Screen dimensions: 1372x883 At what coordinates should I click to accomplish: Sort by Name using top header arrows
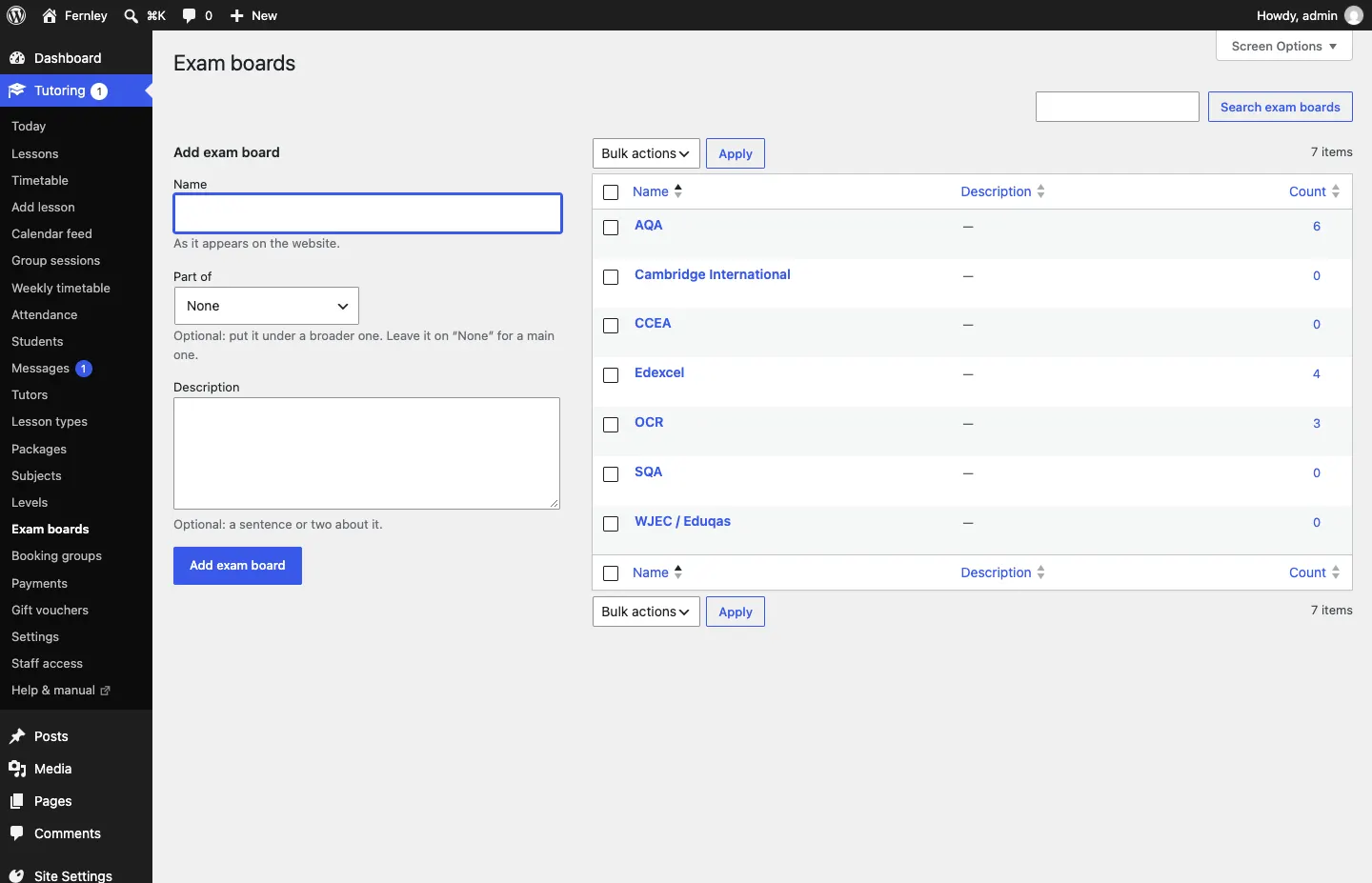677,191
